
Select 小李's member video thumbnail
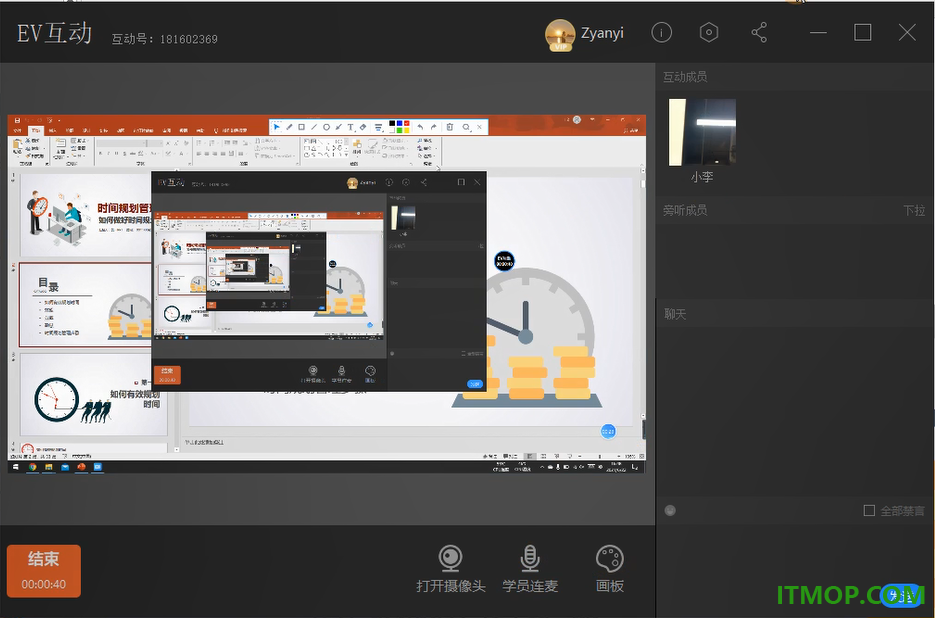point(702,132)
